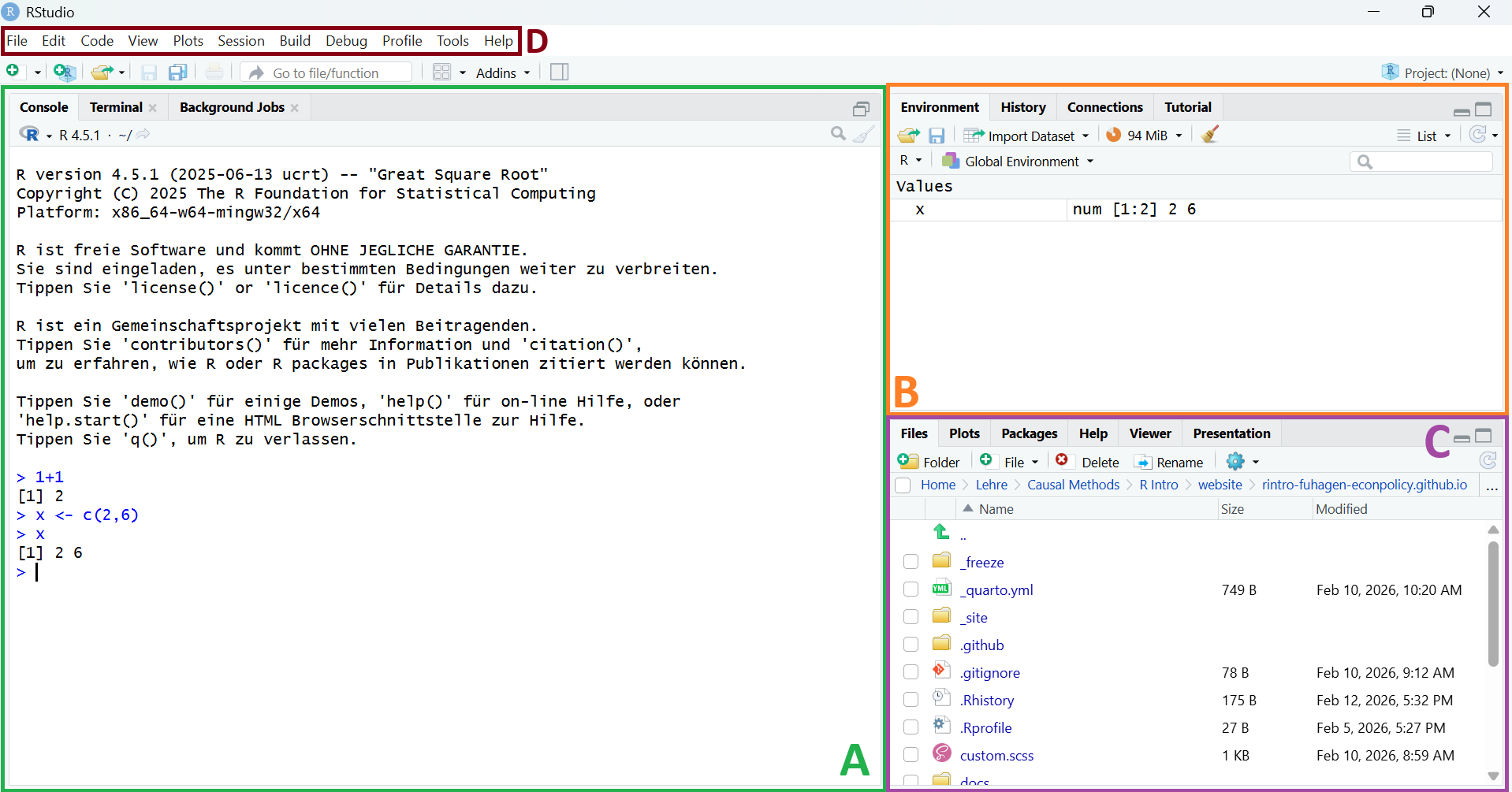Maximize the Environment pane
This screenshot has height=792, width=1512.
click(x=1484, y=109)
